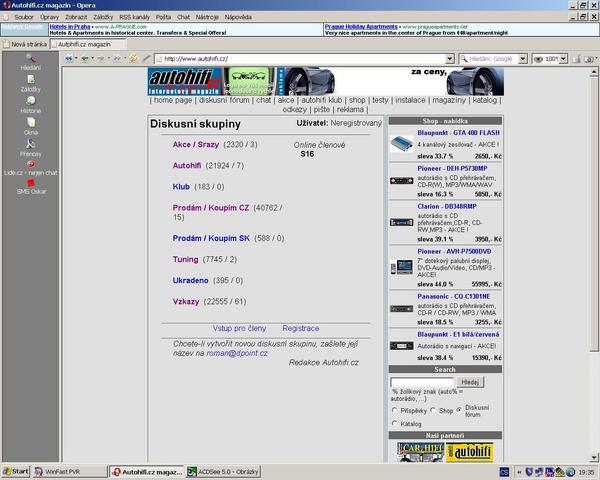
Task: Switch to the ACDSee 5.0 taskbar window
Action: pyautogui.click(x=223, y=472)
